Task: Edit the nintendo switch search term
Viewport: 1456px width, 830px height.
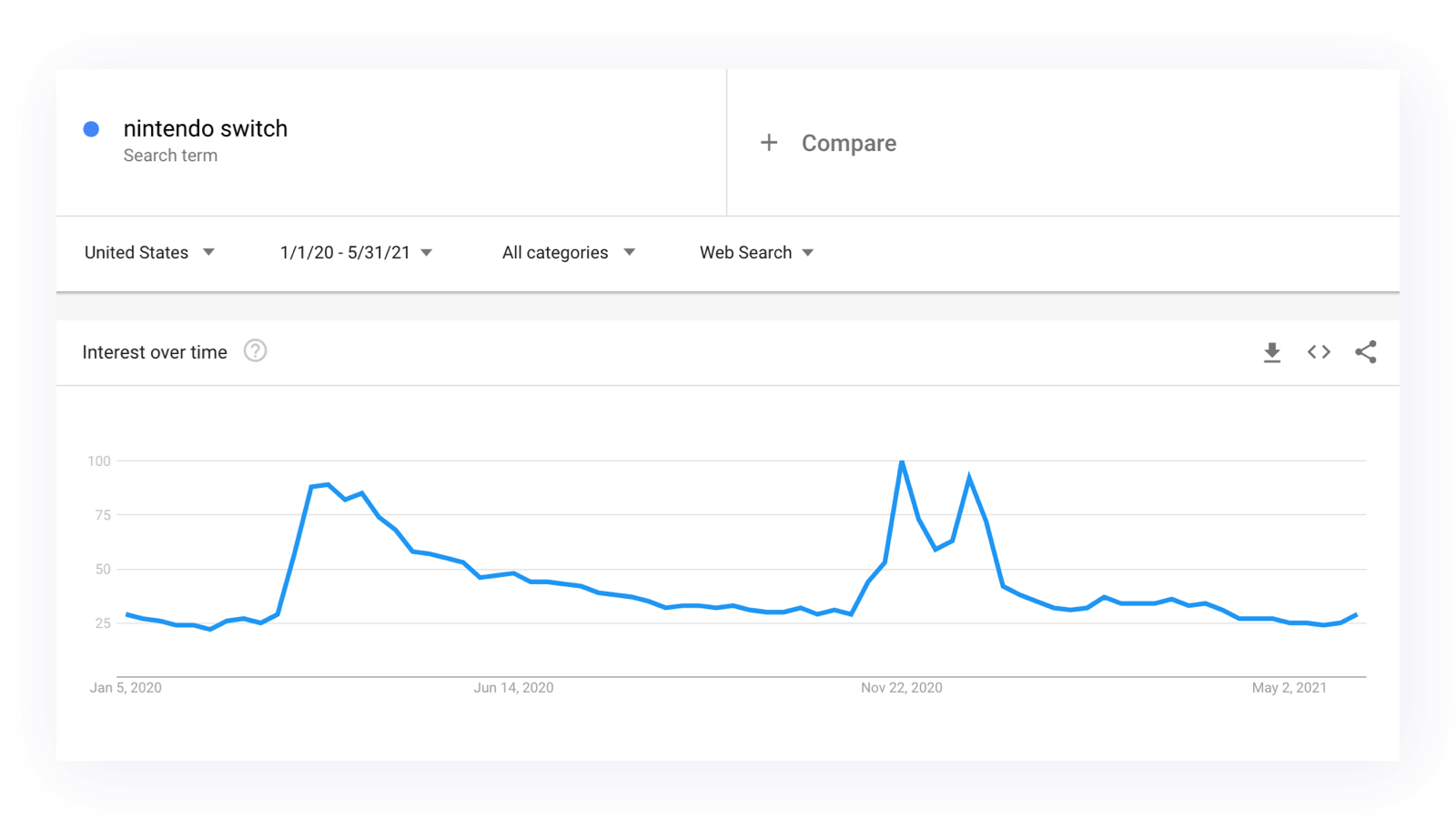Action: (206, 129)
